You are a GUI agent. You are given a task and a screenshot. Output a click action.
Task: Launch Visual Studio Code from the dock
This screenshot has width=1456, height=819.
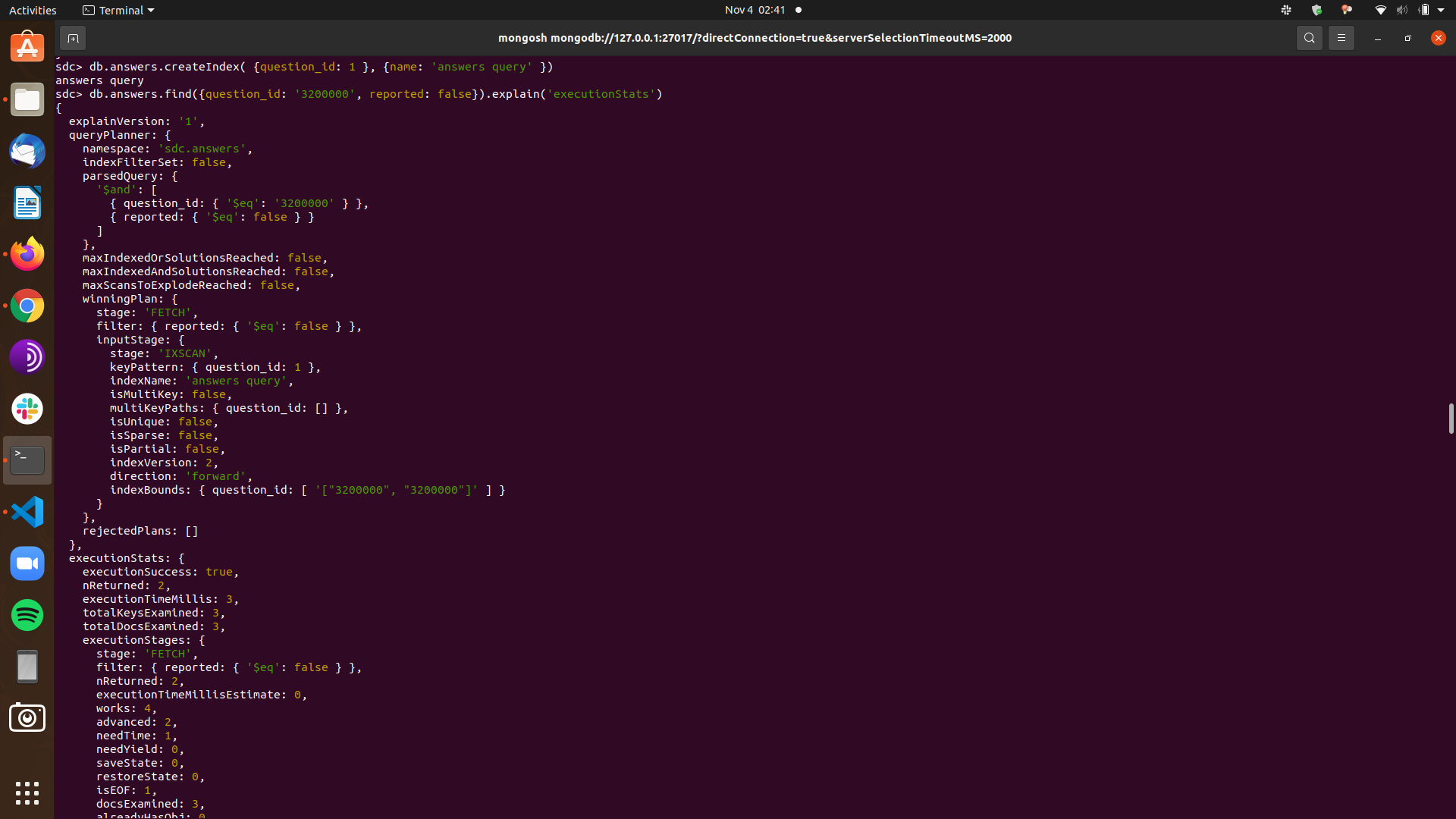27,512
